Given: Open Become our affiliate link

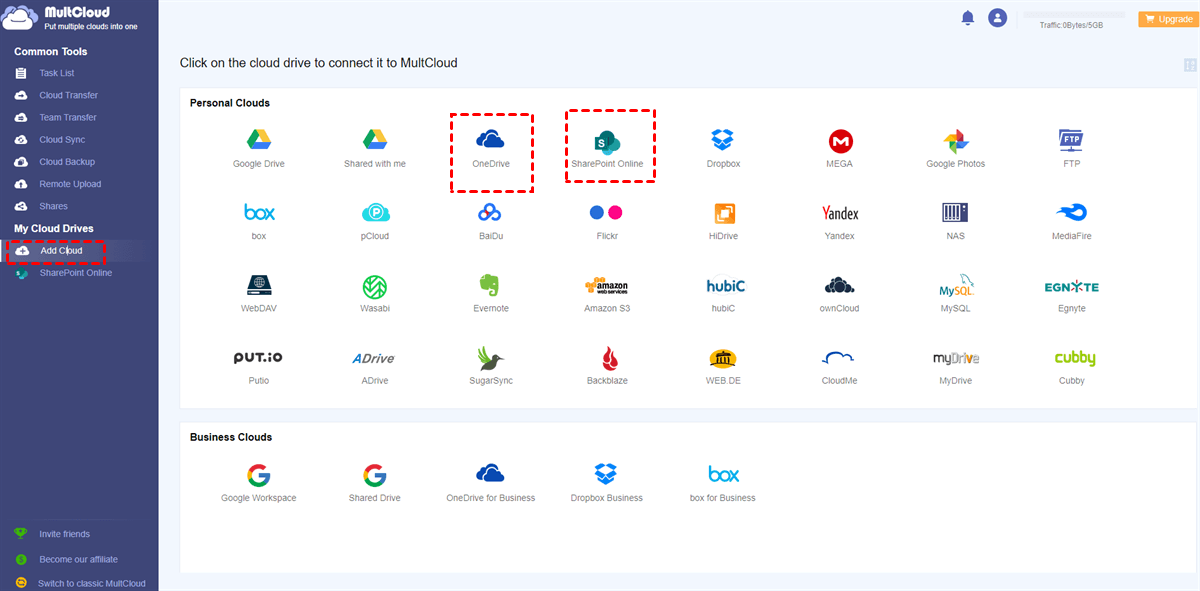Looking at the screenshot, I should [x=78, y=559].
